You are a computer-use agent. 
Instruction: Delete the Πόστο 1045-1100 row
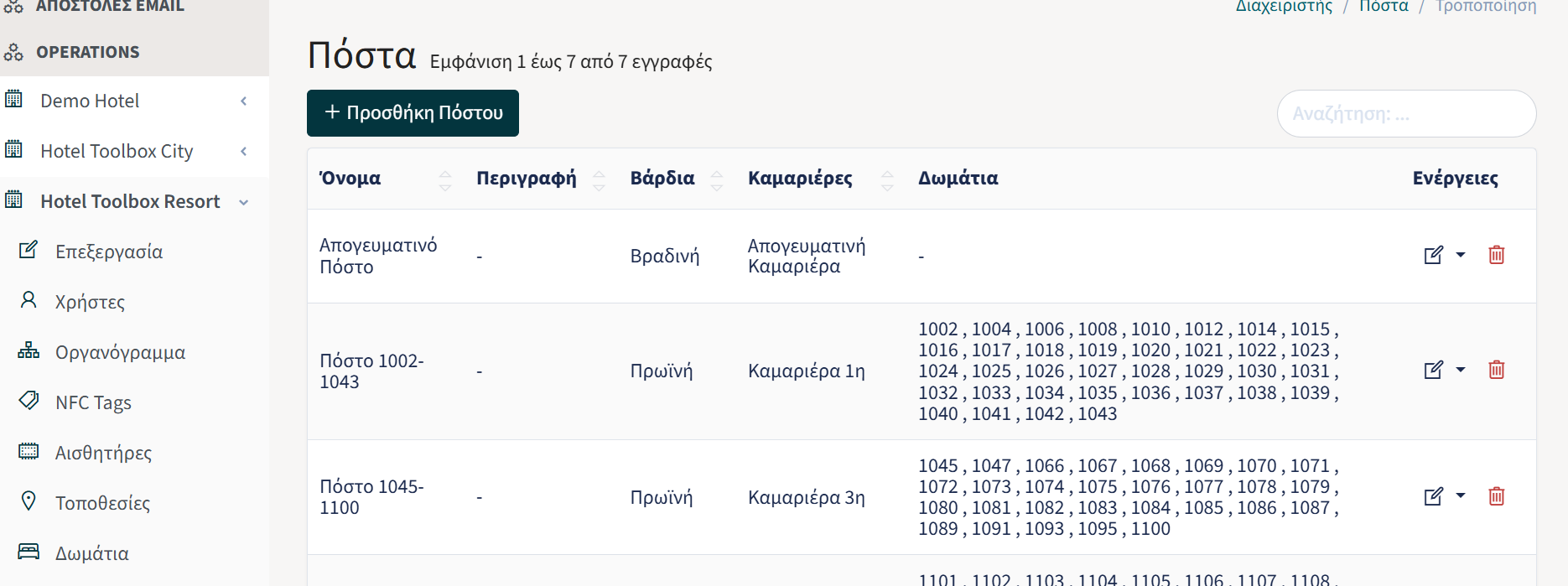tap(1497, 496)
